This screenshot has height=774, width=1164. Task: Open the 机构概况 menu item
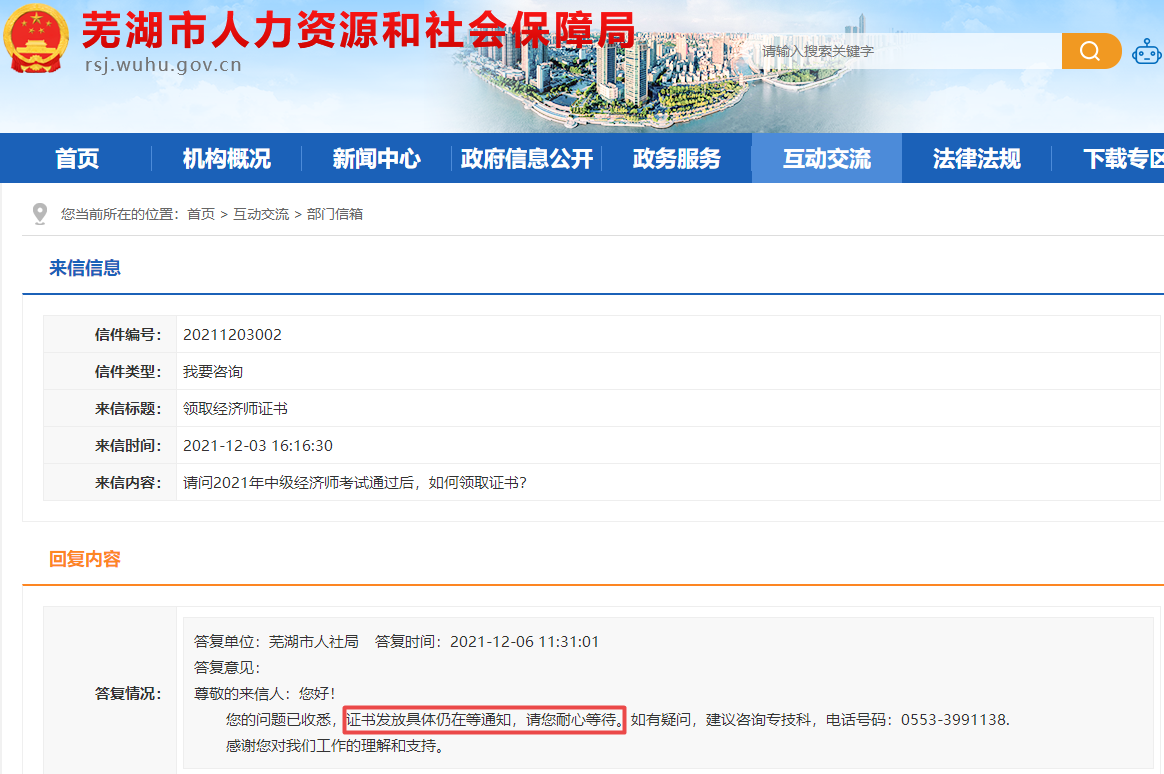coord(226,159)
